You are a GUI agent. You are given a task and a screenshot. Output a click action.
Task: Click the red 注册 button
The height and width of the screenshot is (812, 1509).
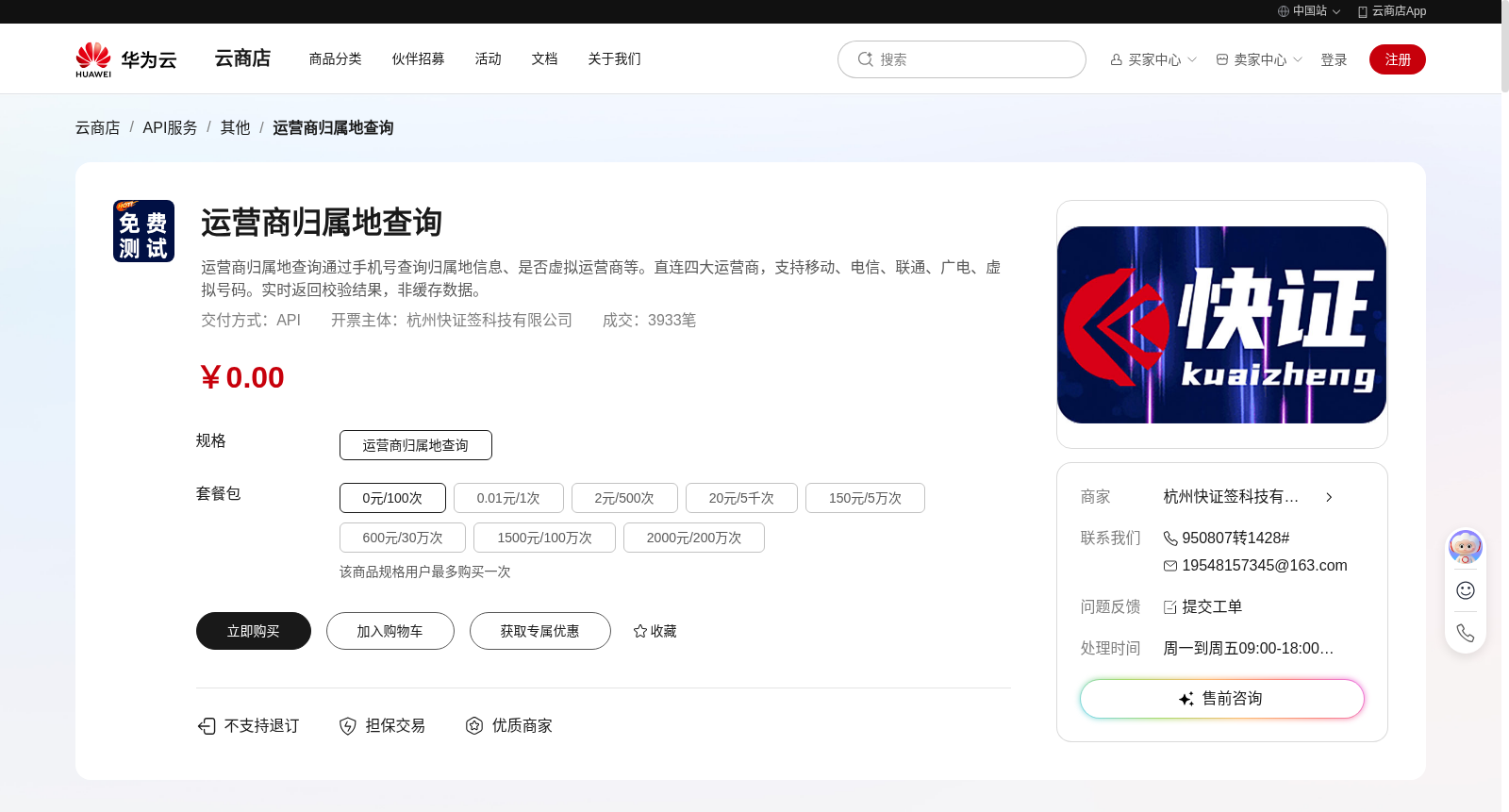pos(1398,59)
